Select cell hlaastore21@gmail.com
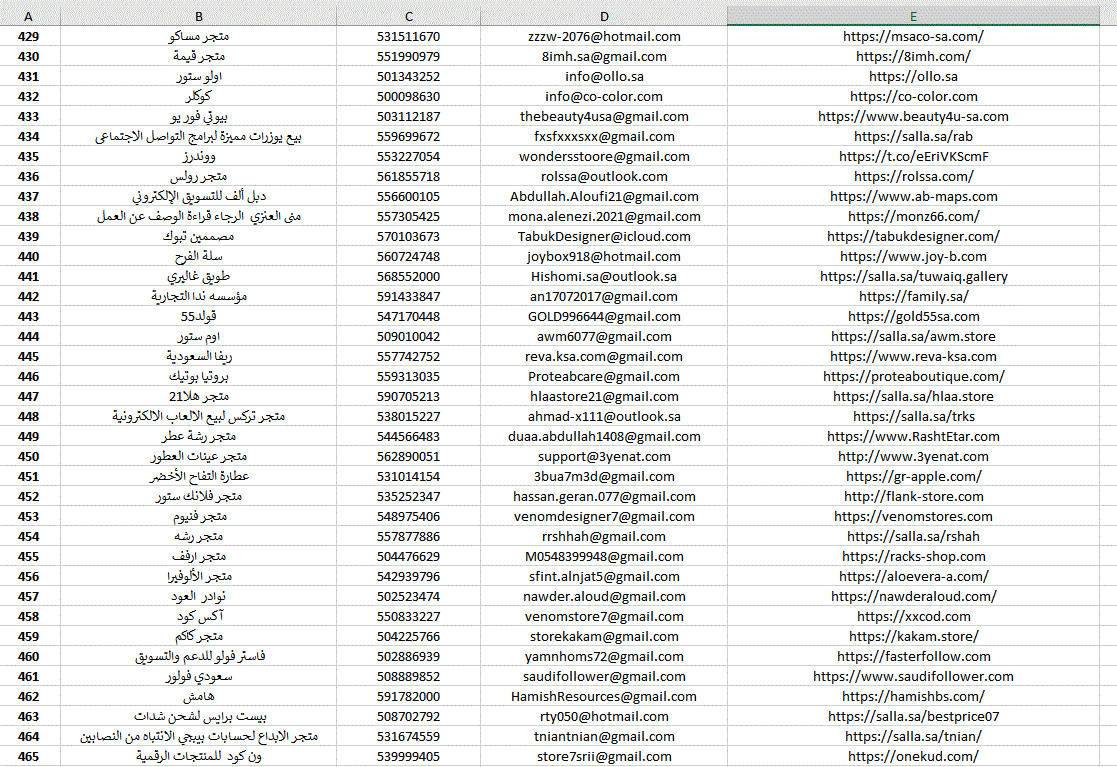1117x767 pixels. tap(604, 395)
